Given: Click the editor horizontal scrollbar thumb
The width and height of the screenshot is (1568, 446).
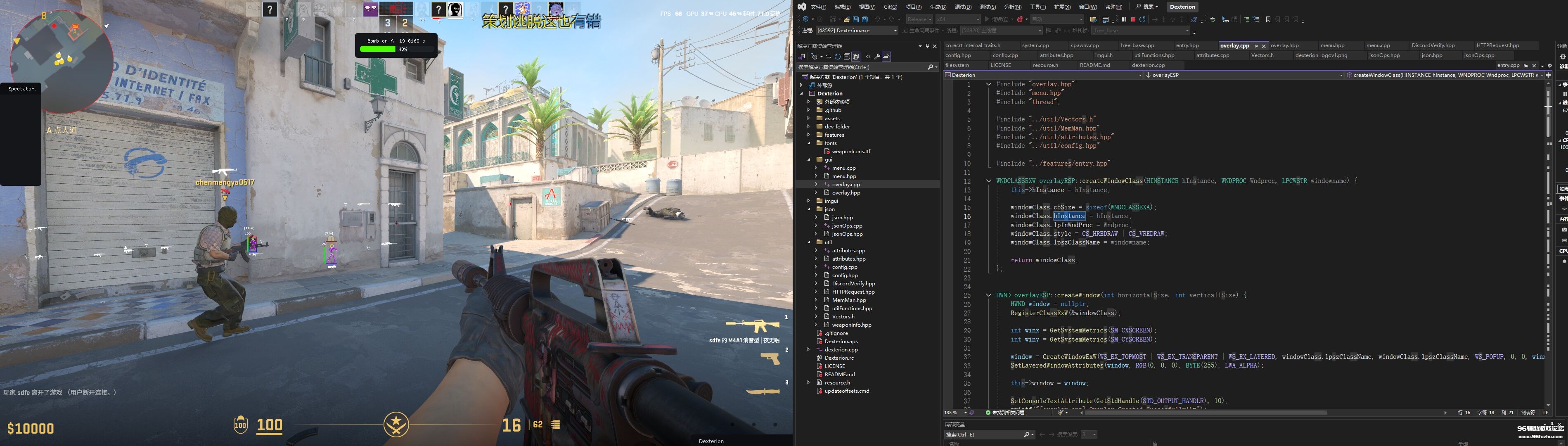Looking at the screenshot, I should 1206,413.
